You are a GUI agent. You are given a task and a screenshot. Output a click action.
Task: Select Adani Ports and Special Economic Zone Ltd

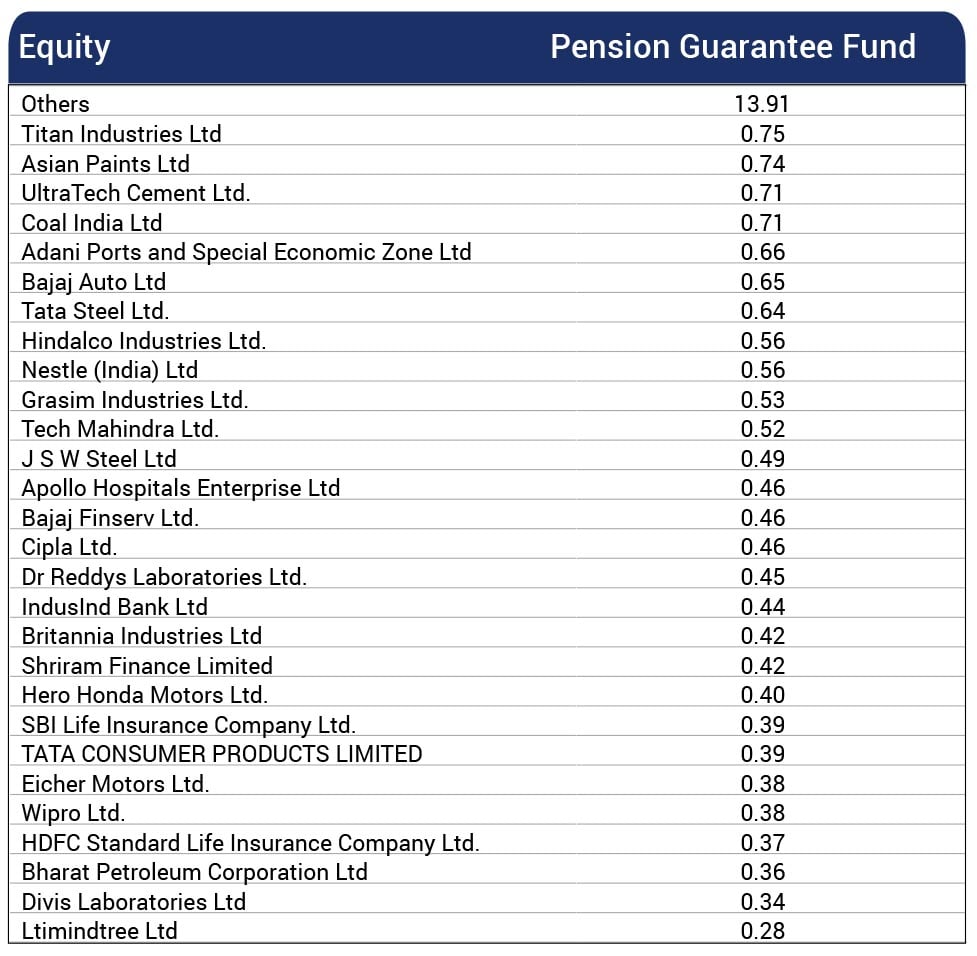pyautogui.click(x=246, y=252)
